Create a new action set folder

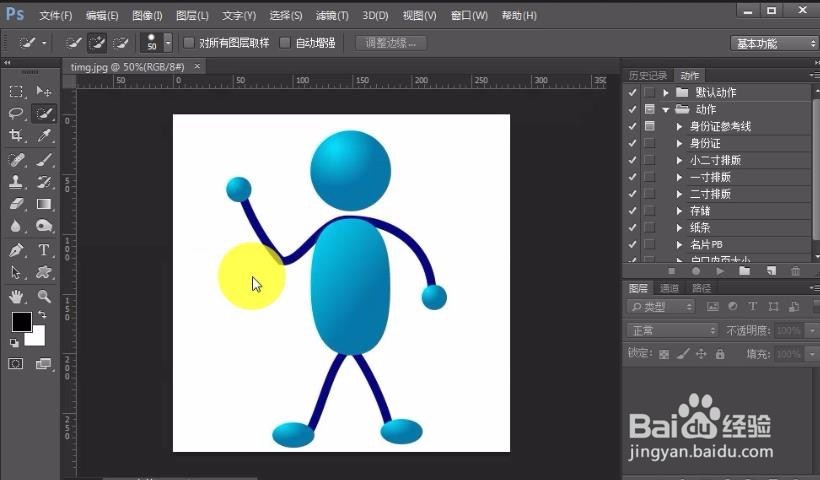(744, 271)
